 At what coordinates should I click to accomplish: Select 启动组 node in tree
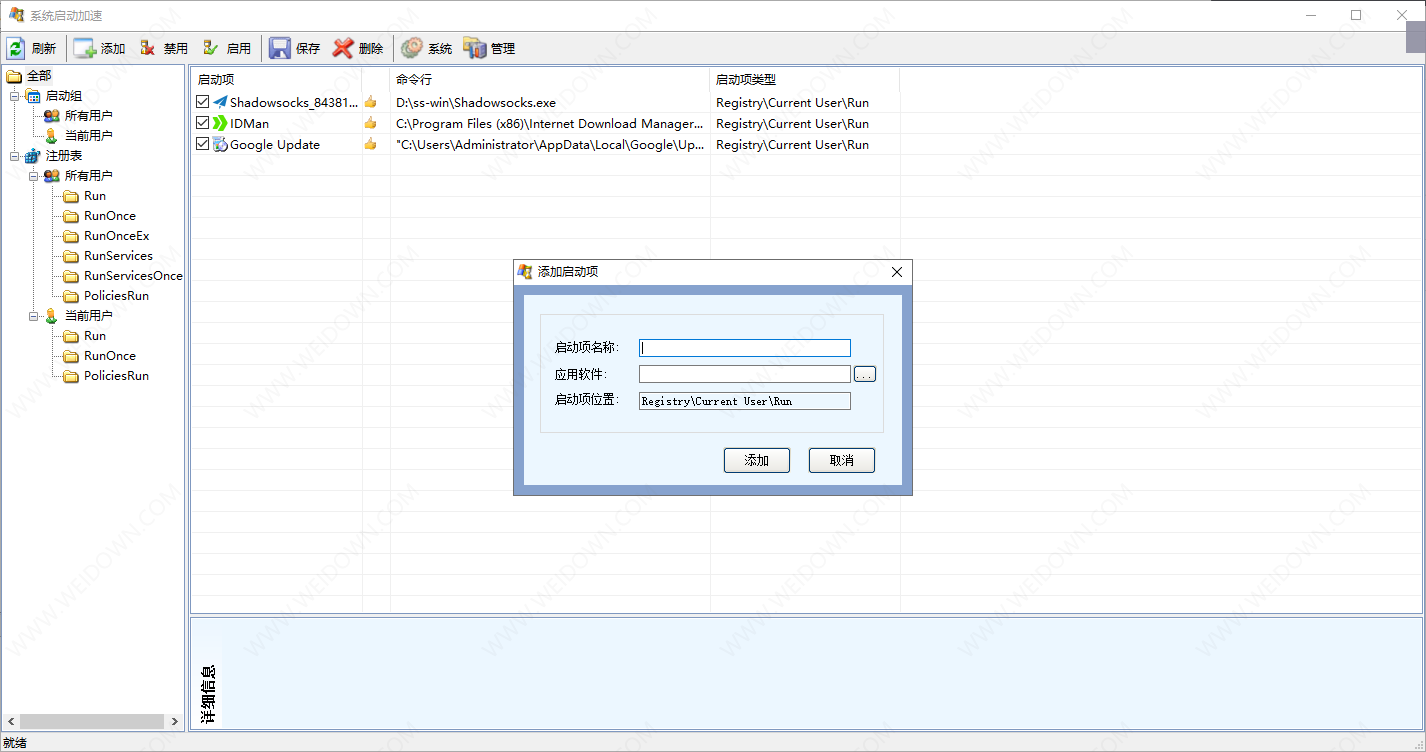click(64, 96)
